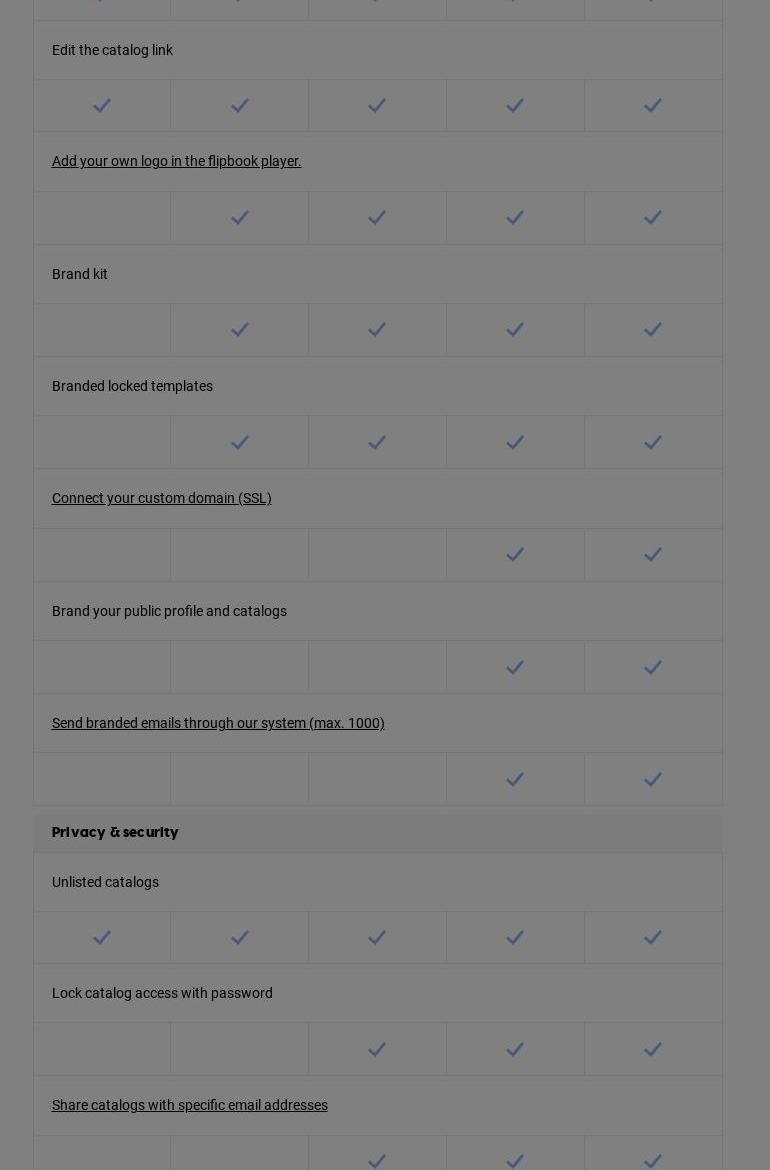This screenshot has height=1170, width=770.
Task: Click 'Lock catalog access with password' label
Action: click(162, 993)
